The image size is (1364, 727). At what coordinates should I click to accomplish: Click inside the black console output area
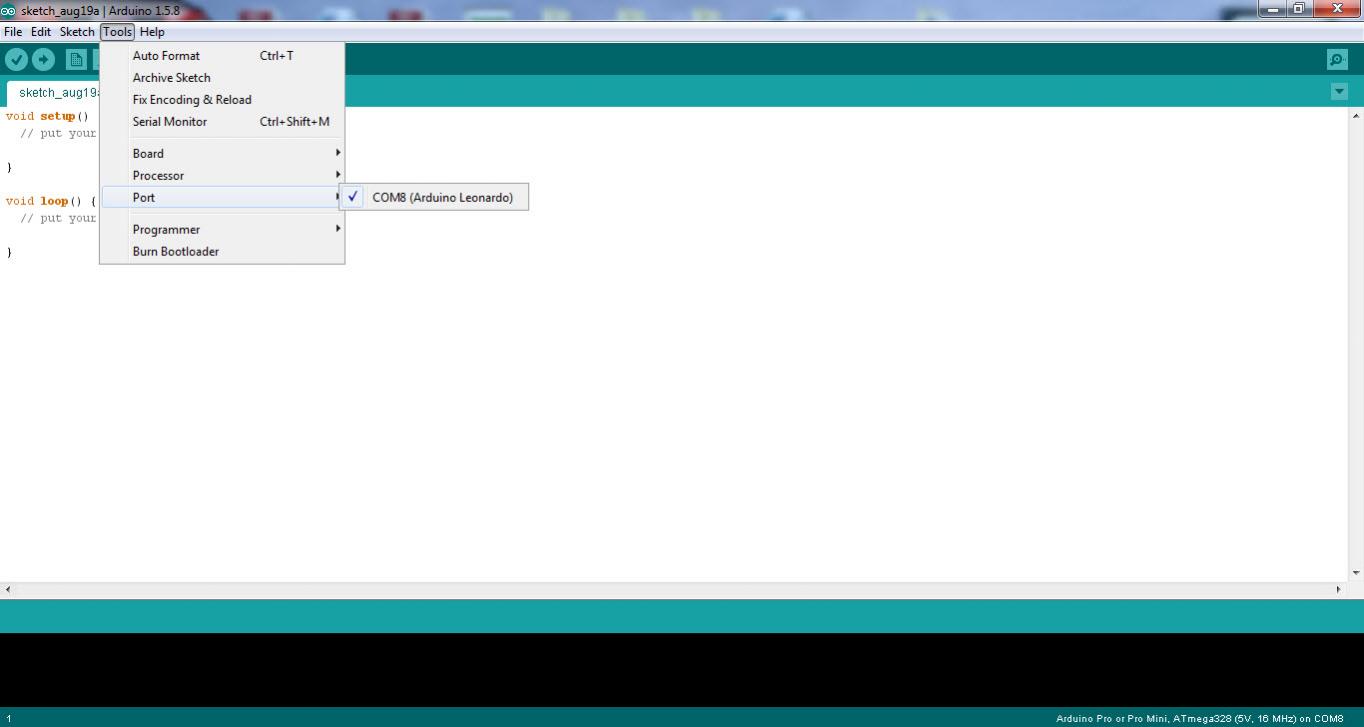tap(680, 670)
